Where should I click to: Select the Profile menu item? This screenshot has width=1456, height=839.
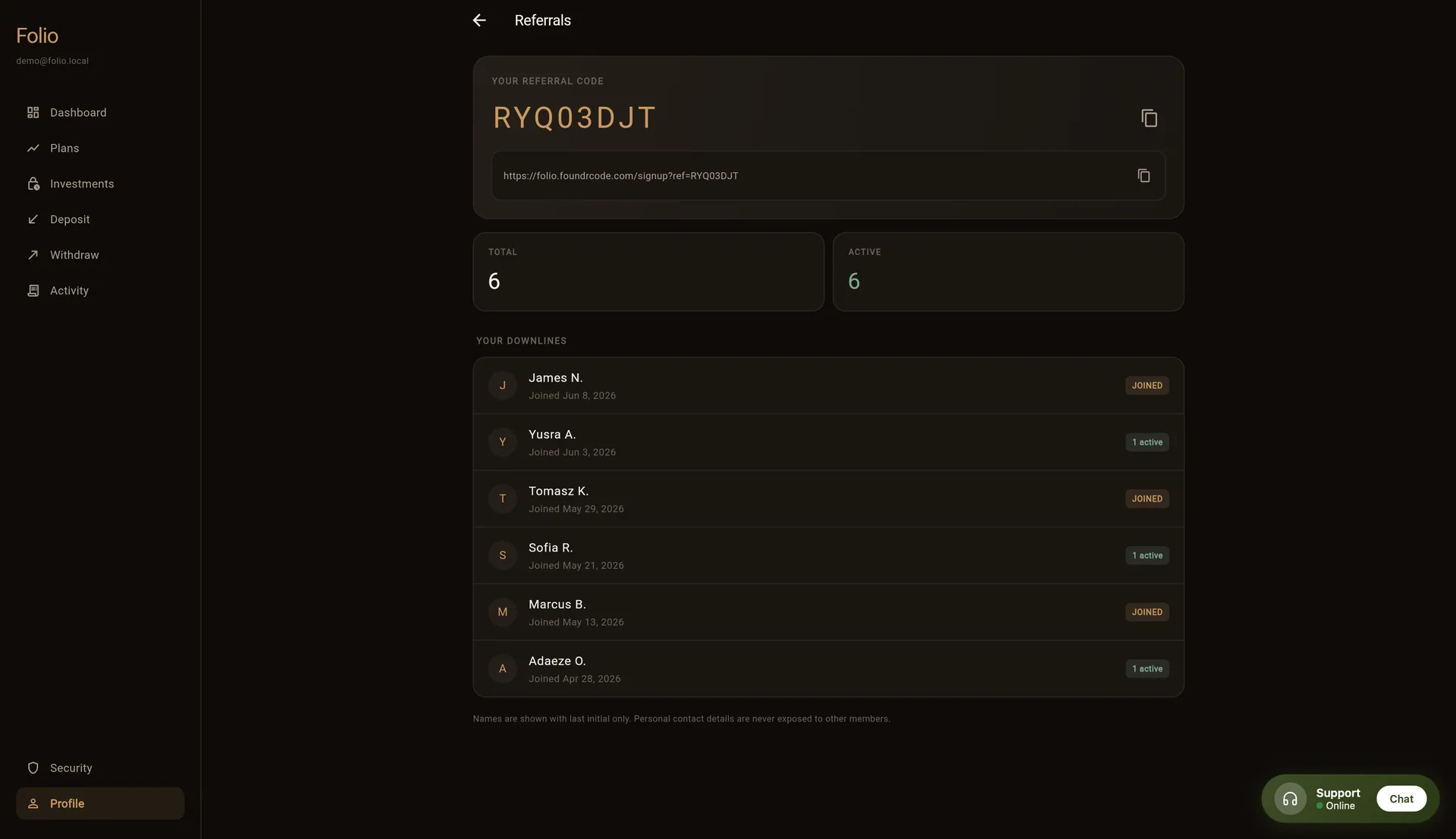pos(100,803)
